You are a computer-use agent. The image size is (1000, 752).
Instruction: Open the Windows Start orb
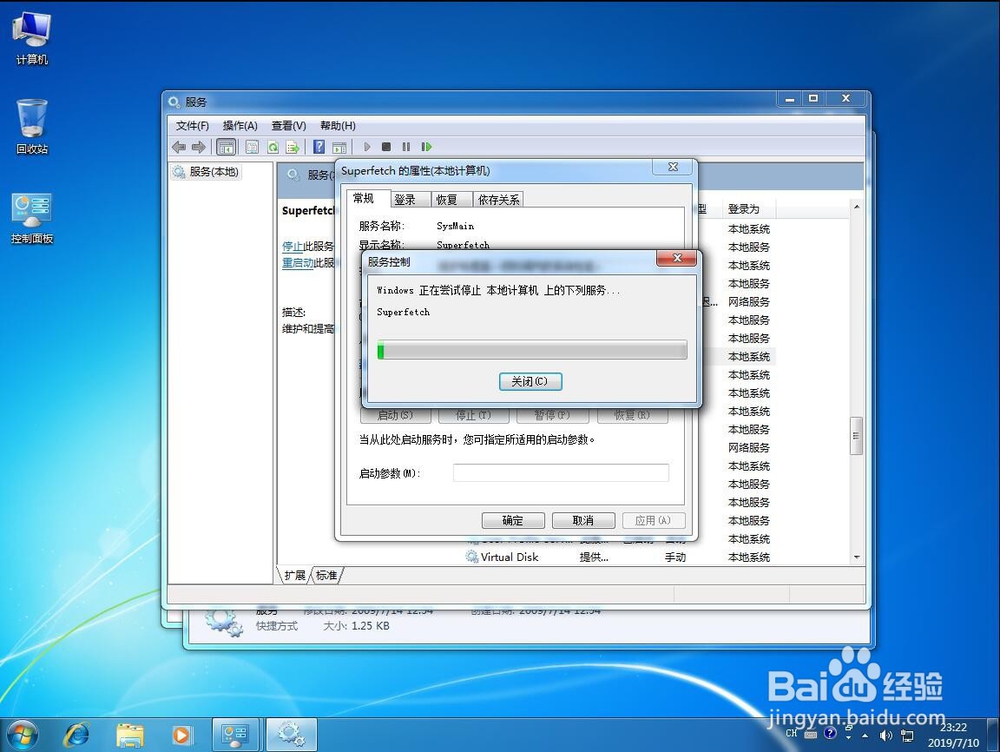pyautogui.click(x=22, y=735)
